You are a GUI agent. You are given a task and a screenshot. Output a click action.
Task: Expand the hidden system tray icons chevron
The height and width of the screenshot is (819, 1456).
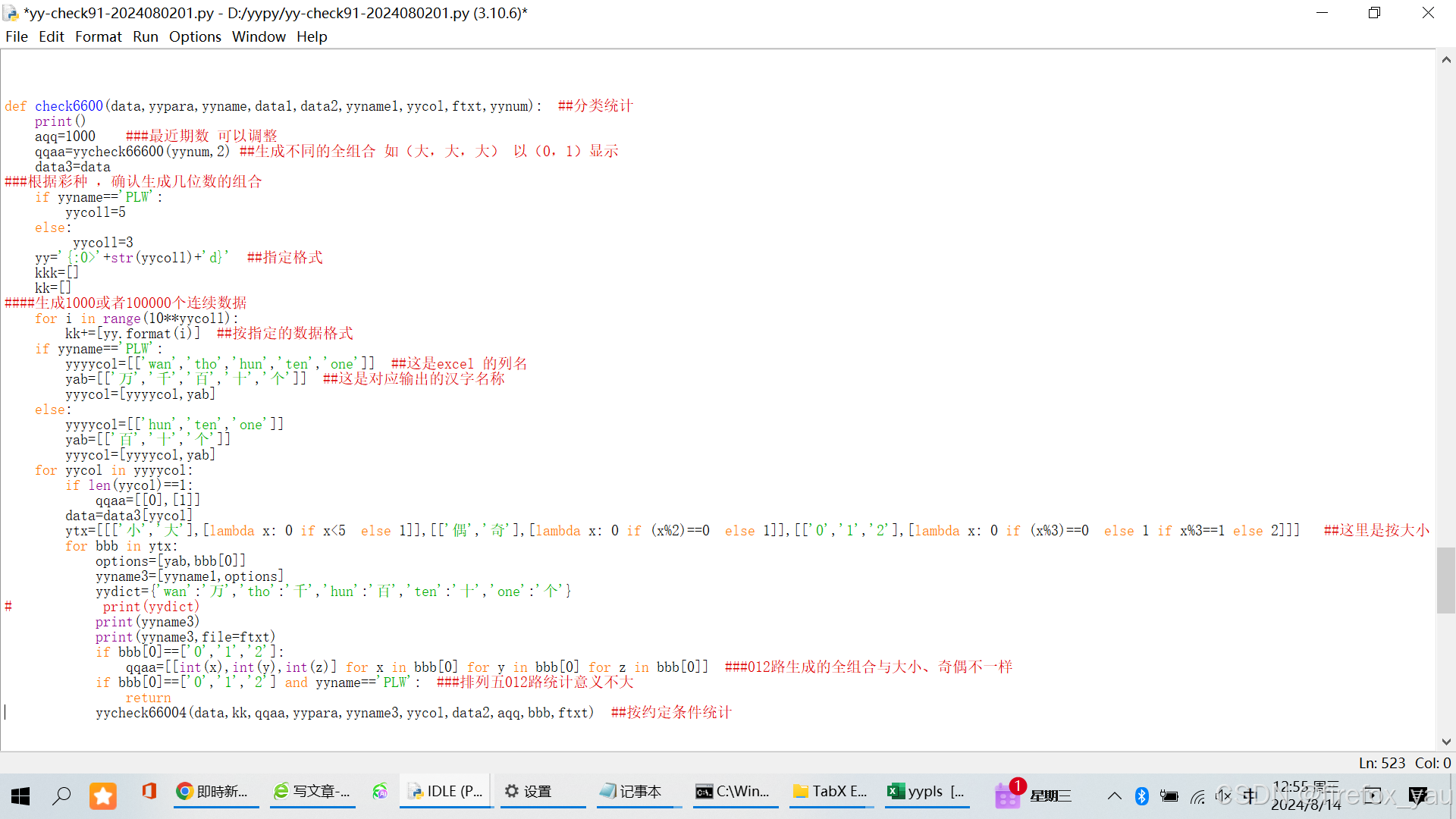point(1114,795)
